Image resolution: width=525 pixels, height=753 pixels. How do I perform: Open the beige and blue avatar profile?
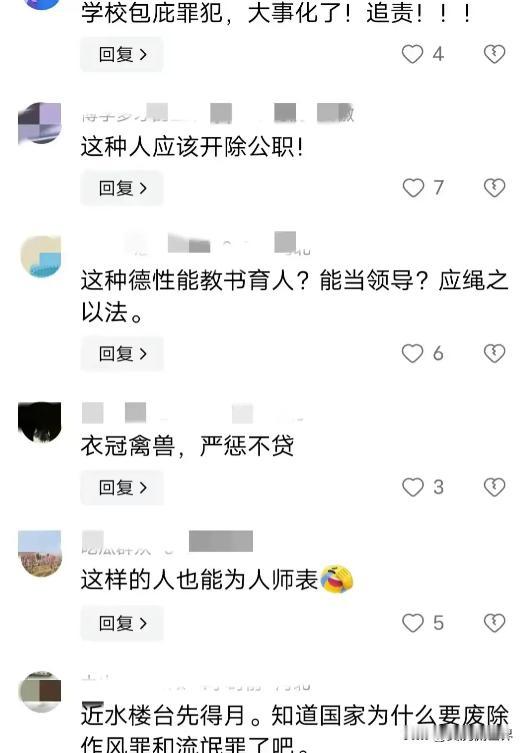pyautogui.click(x=41, y=256)
